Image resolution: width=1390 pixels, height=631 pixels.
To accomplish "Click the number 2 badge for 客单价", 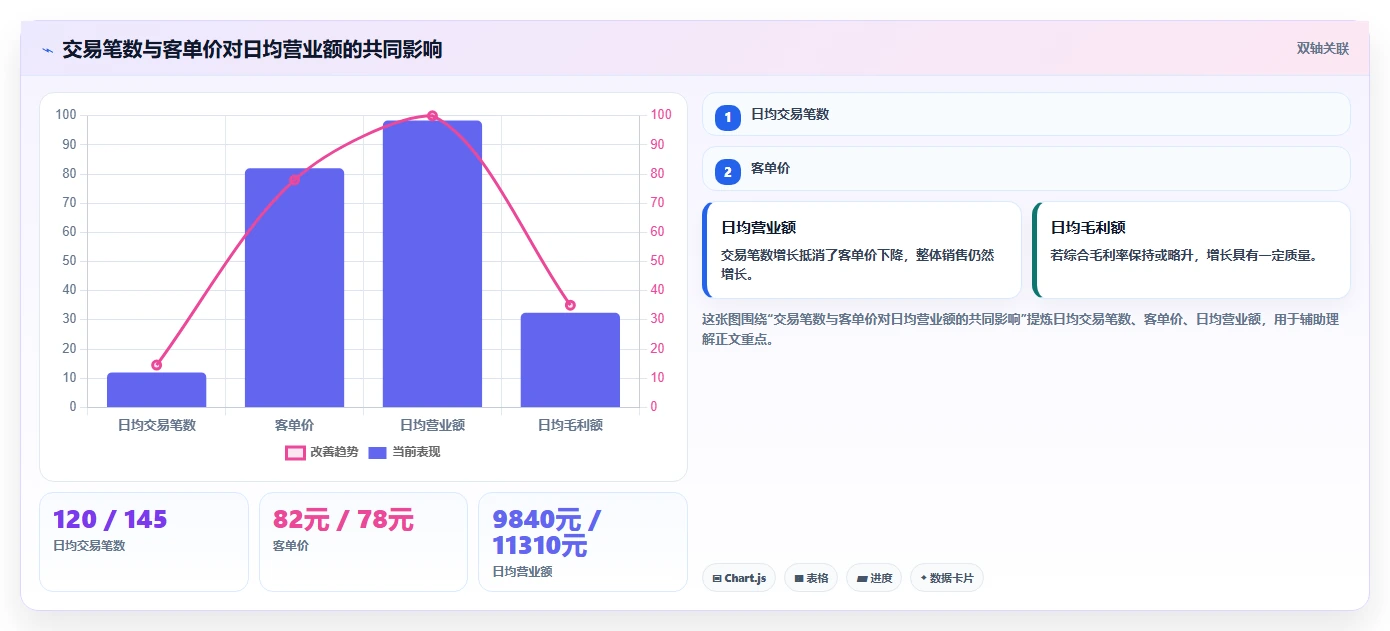I will pyautogui.click(x=728, y=171).
